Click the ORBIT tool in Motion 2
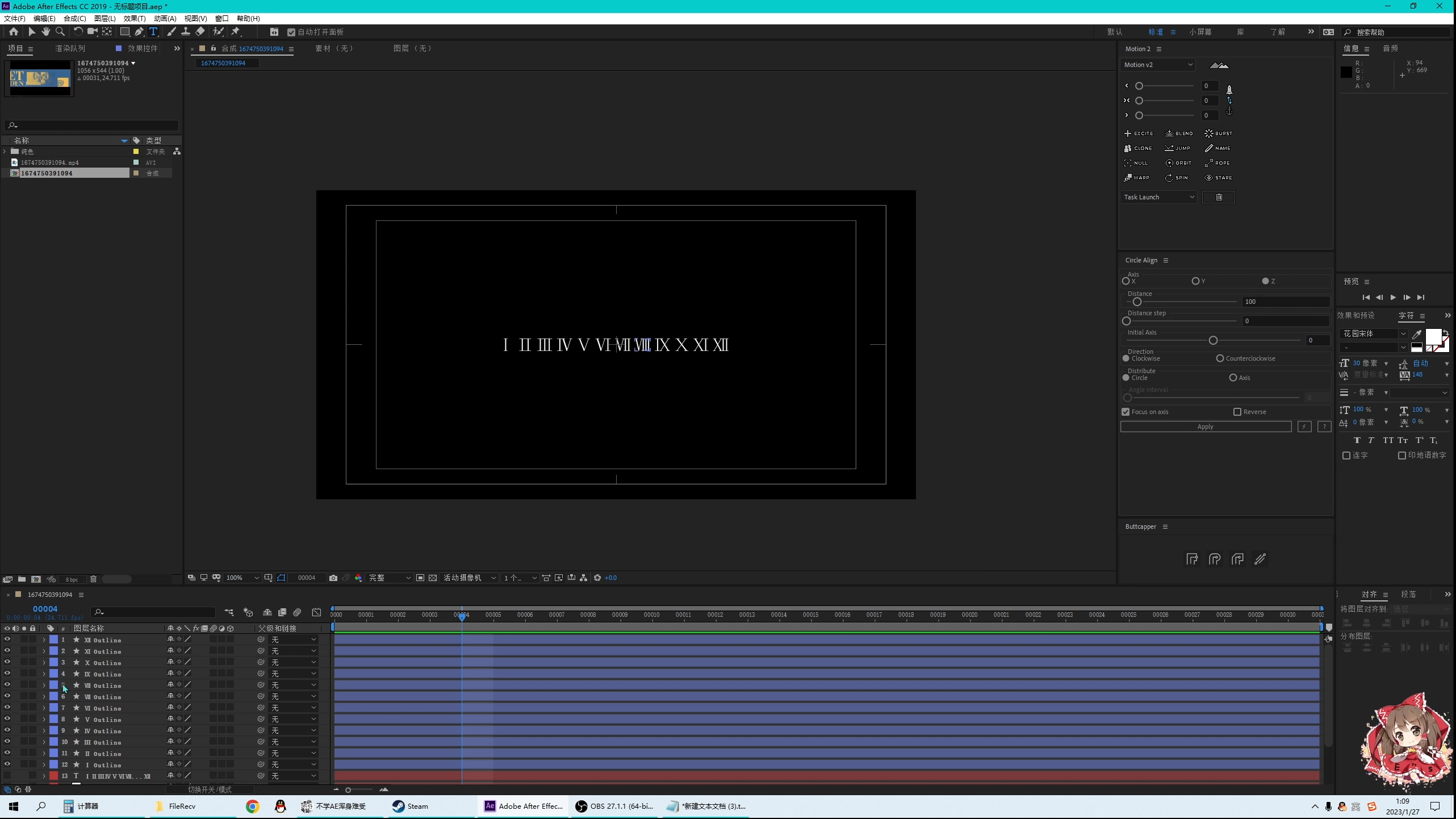The image size is (1456, 819). (x=1178, y=163)
